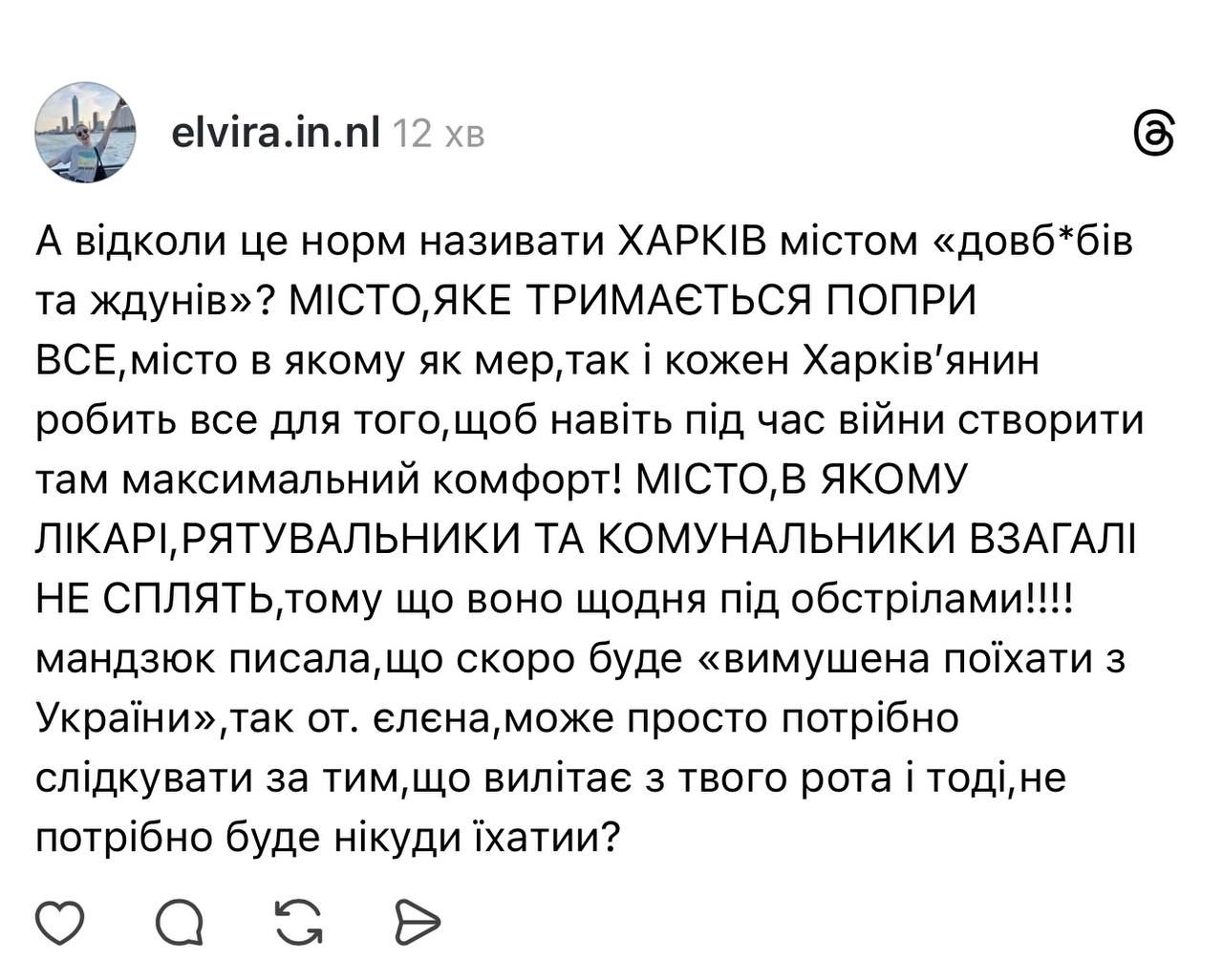Click the Threads logo icon
The image size is (1223, 980).
pos(1153,134)
